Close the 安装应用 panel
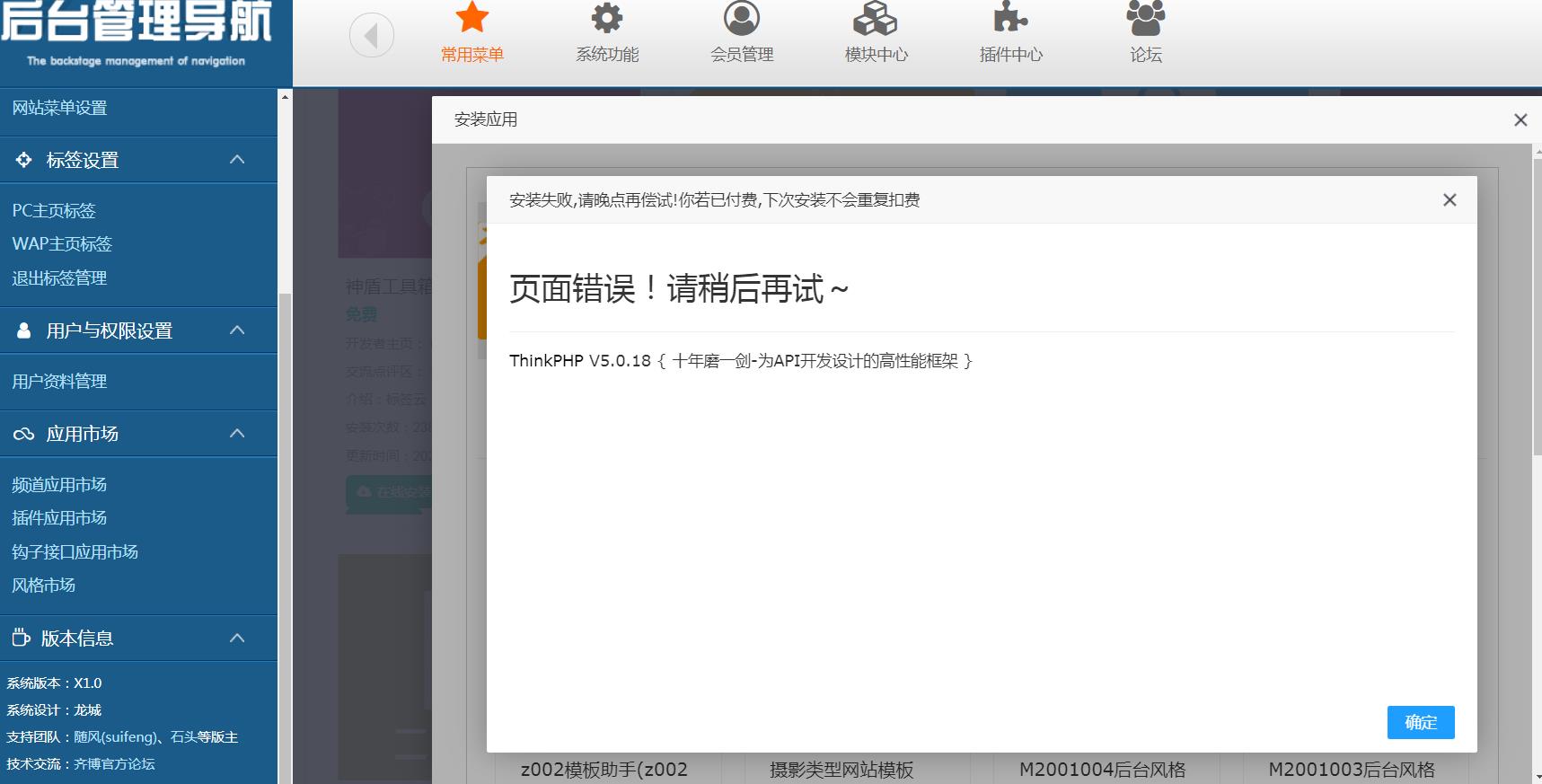This screenshot has height=784, width=1542. click(x=1520, y=120)
